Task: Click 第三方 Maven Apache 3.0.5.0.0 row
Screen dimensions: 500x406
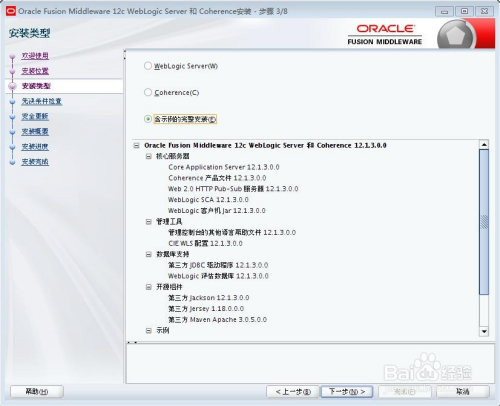Action: 217,320
